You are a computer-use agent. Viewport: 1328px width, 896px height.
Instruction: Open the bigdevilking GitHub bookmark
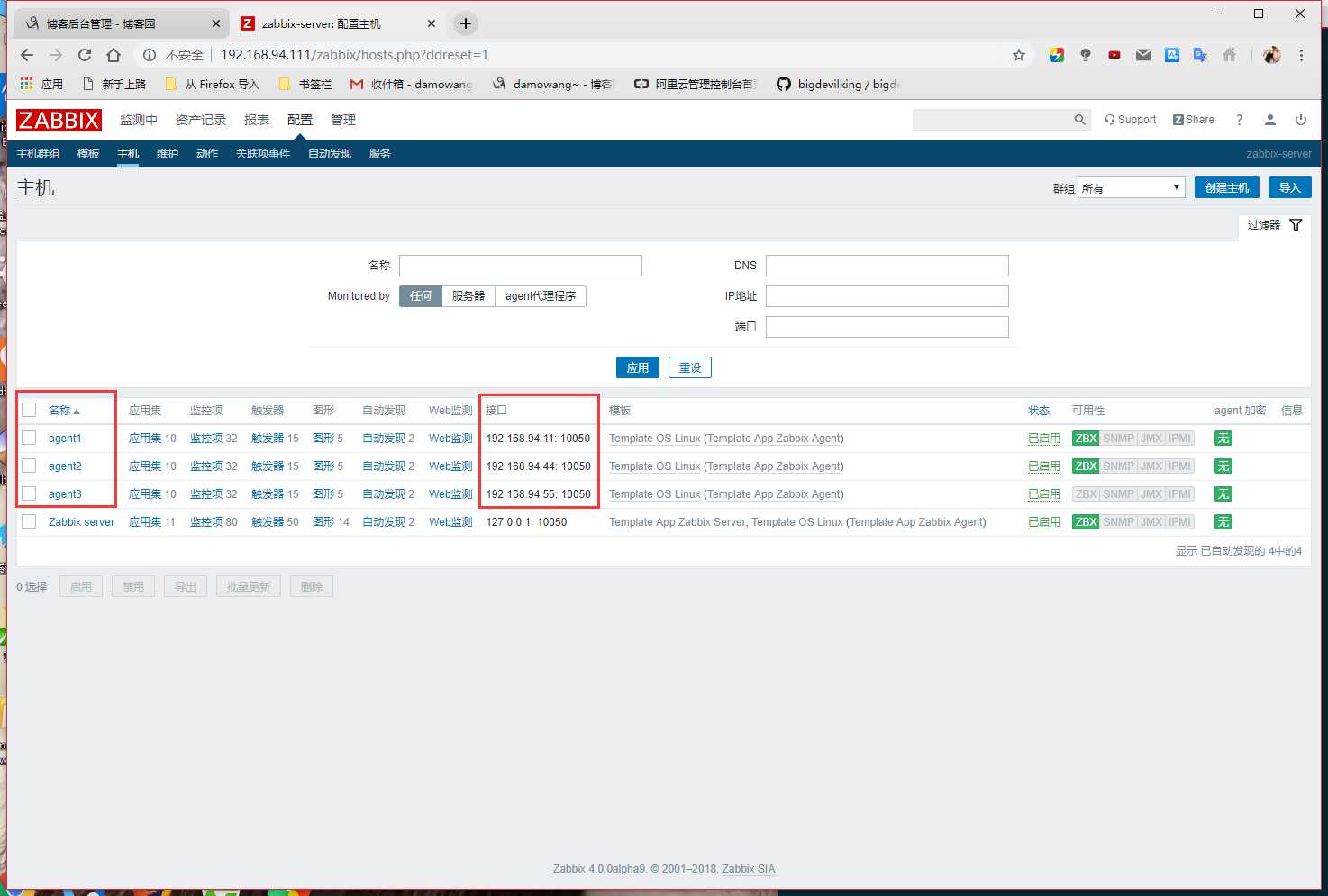(x=839, y=84)
